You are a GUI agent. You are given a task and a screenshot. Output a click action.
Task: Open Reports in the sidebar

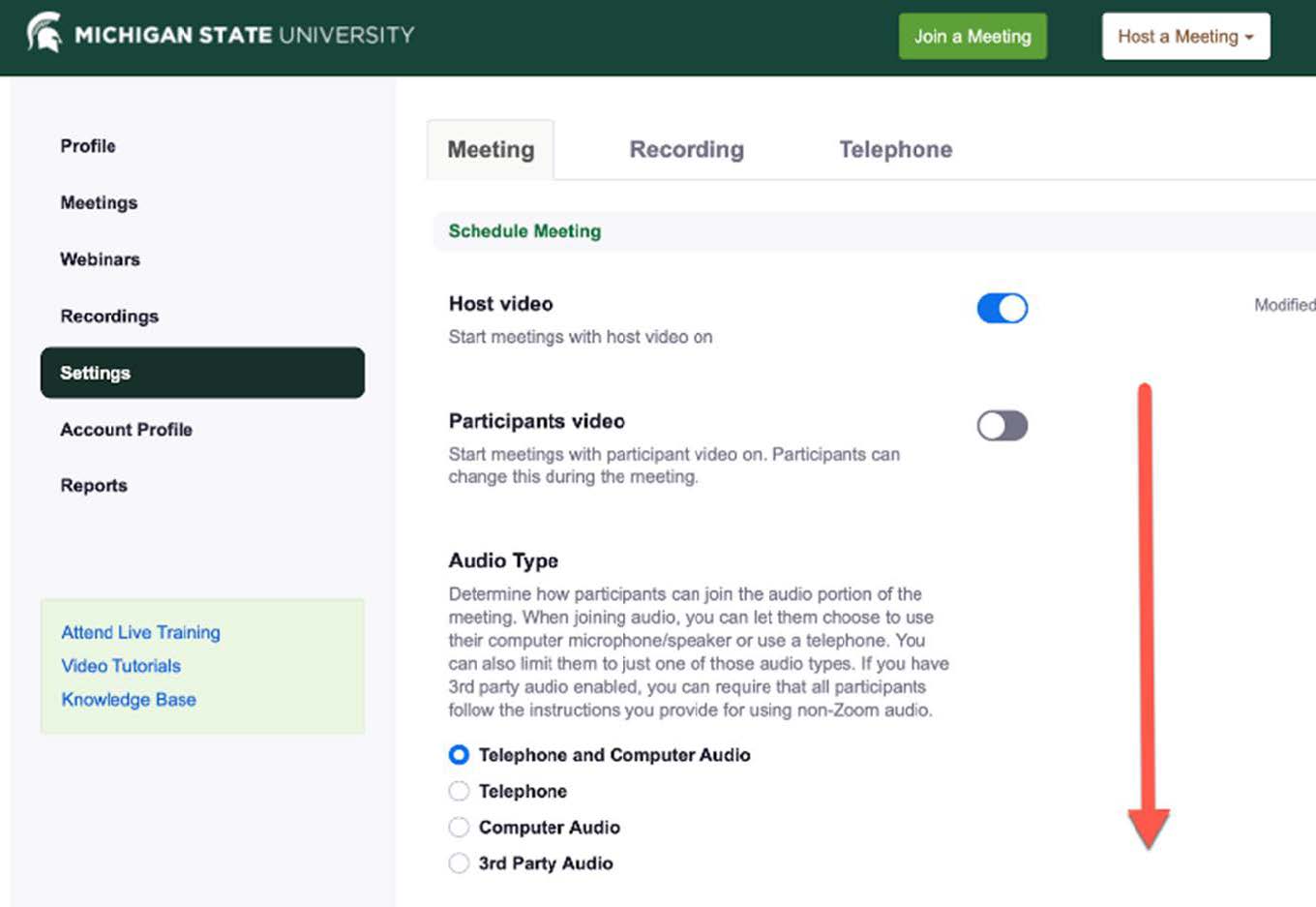click(94, 485)
